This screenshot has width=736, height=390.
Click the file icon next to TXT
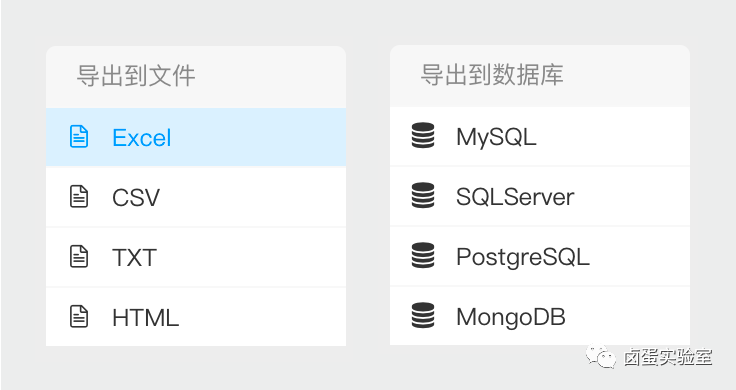pos(79,256)
